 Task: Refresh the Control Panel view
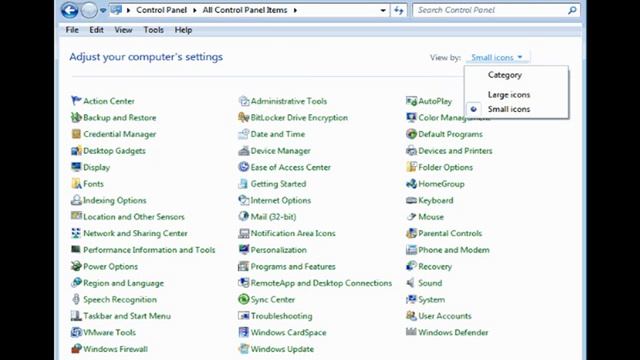point(399,10)
